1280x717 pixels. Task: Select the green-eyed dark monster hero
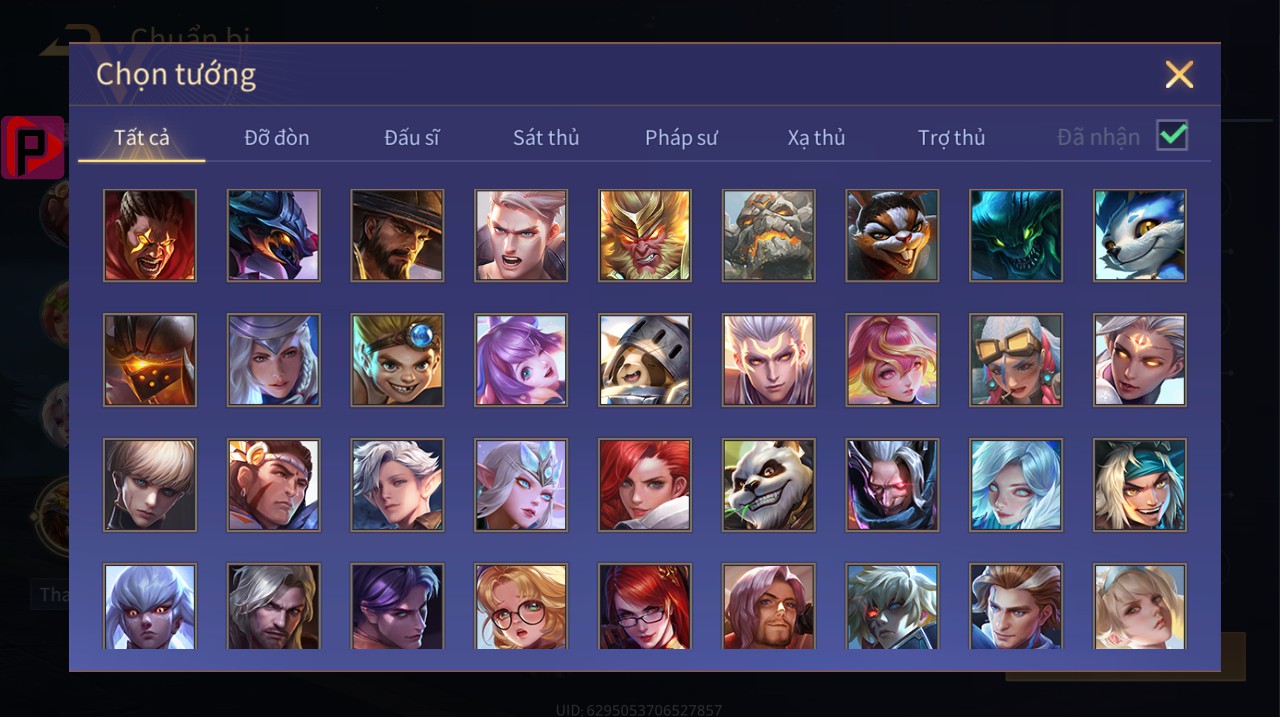[x=1016, y=235]
